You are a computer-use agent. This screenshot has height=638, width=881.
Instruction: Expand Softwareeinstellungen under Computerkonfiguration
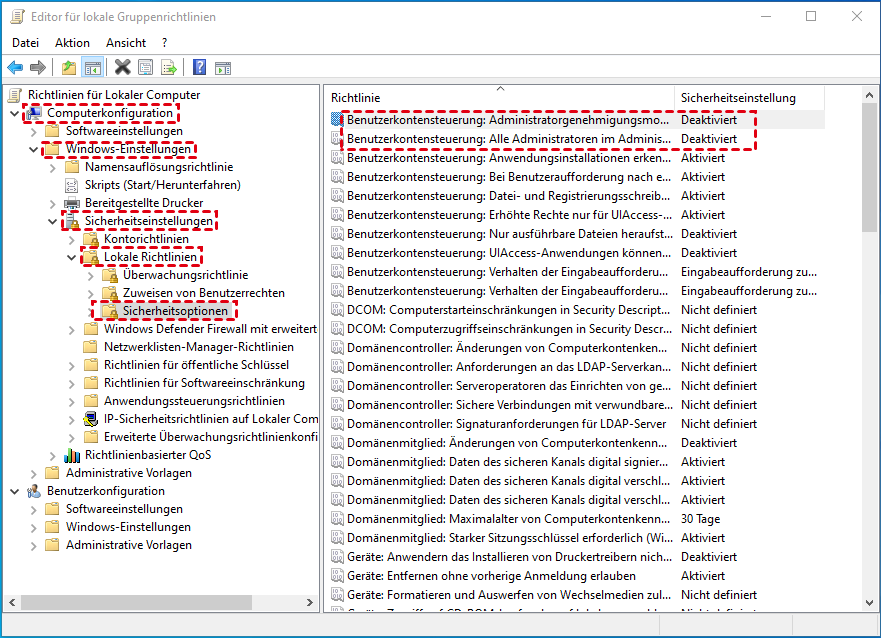click(34, 131)
